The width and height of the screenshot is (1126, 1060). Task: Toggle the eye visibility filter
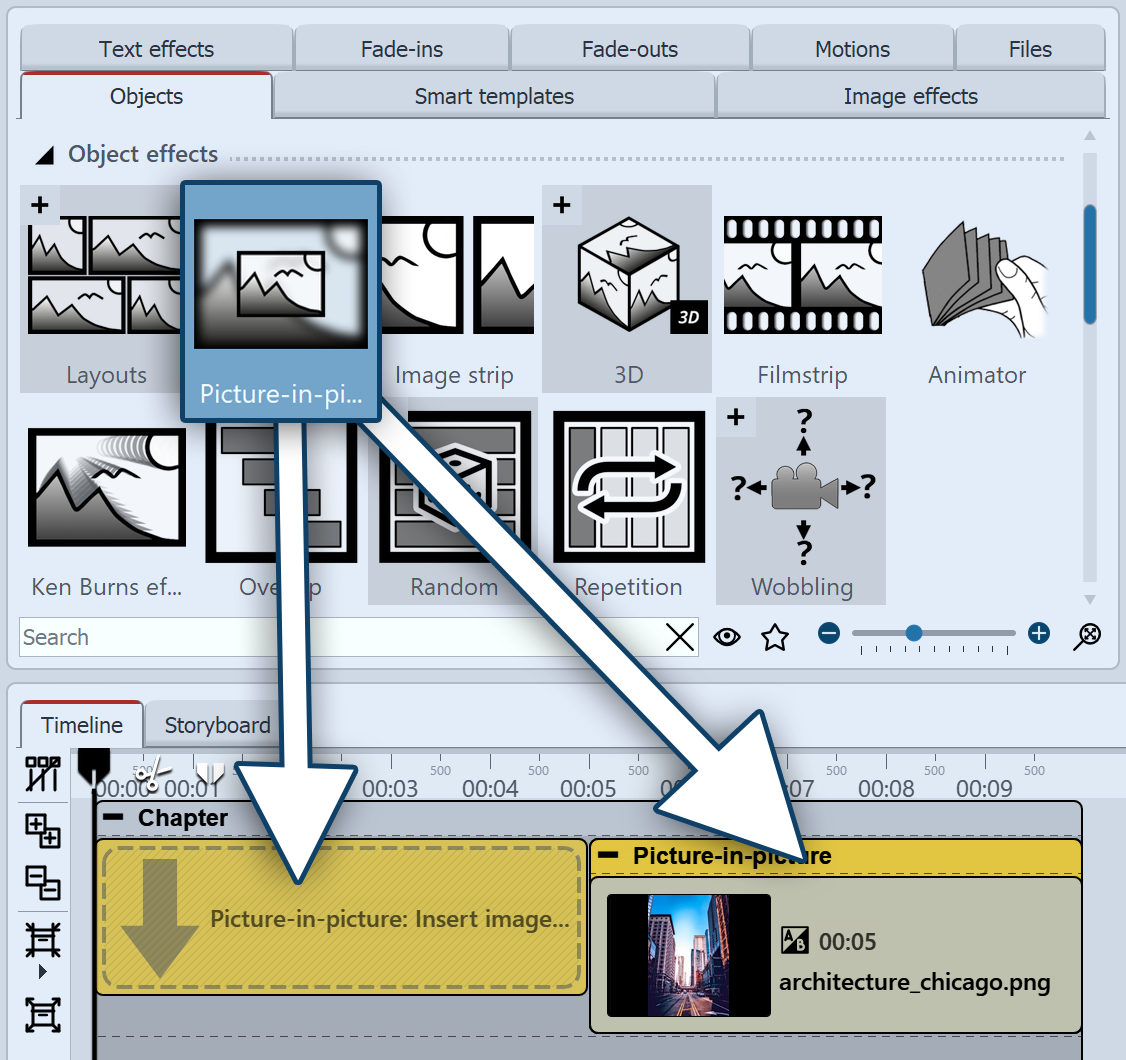point(727,637)
